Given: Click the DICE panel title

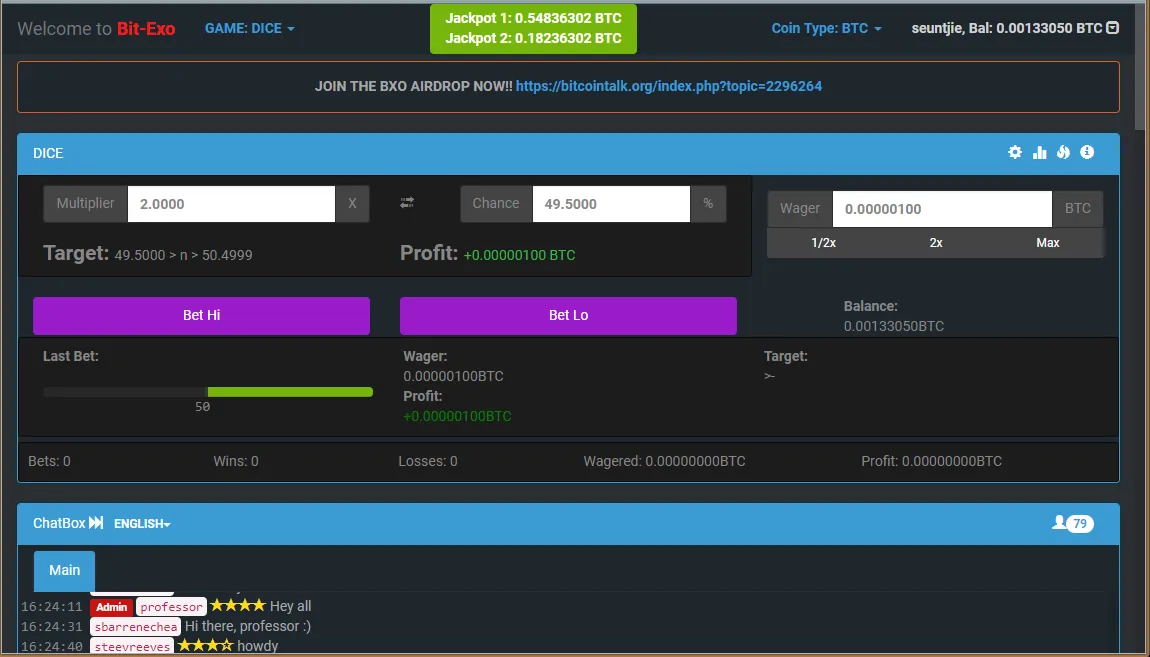Looking at the screenshot, I should click(x=48, y=153).
